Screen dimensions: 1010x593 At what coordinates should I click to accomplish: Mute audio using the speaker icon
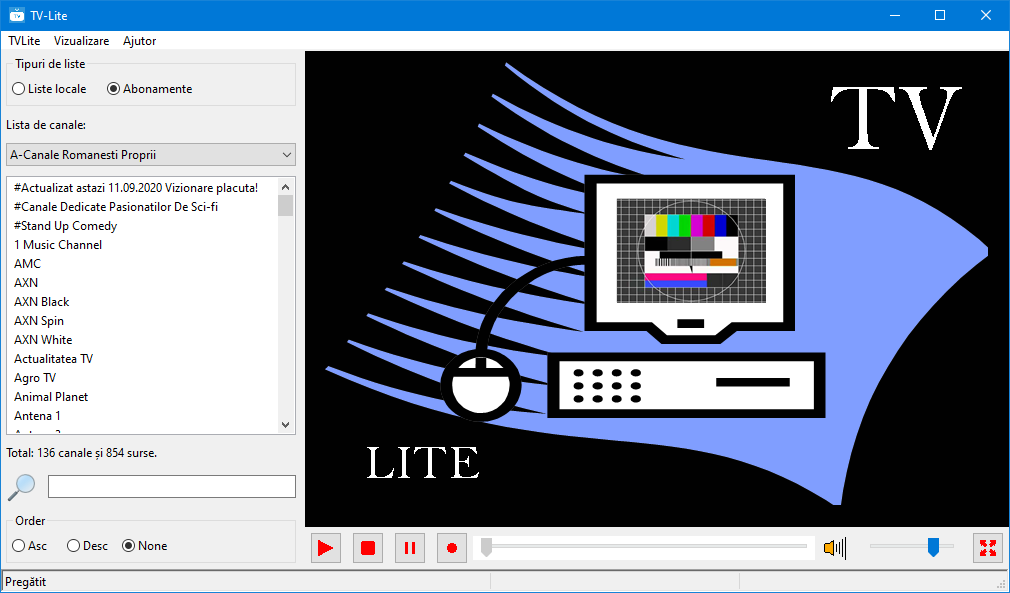(x=835, y=548)
